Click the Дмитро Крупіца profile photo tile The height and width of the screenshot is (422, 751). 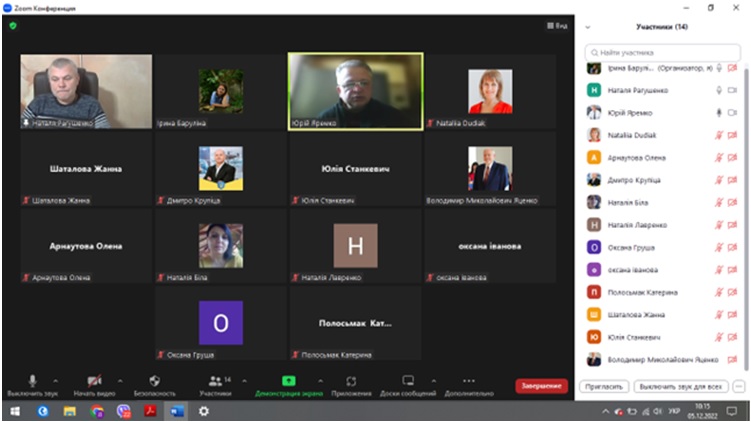tap(221, 169)
